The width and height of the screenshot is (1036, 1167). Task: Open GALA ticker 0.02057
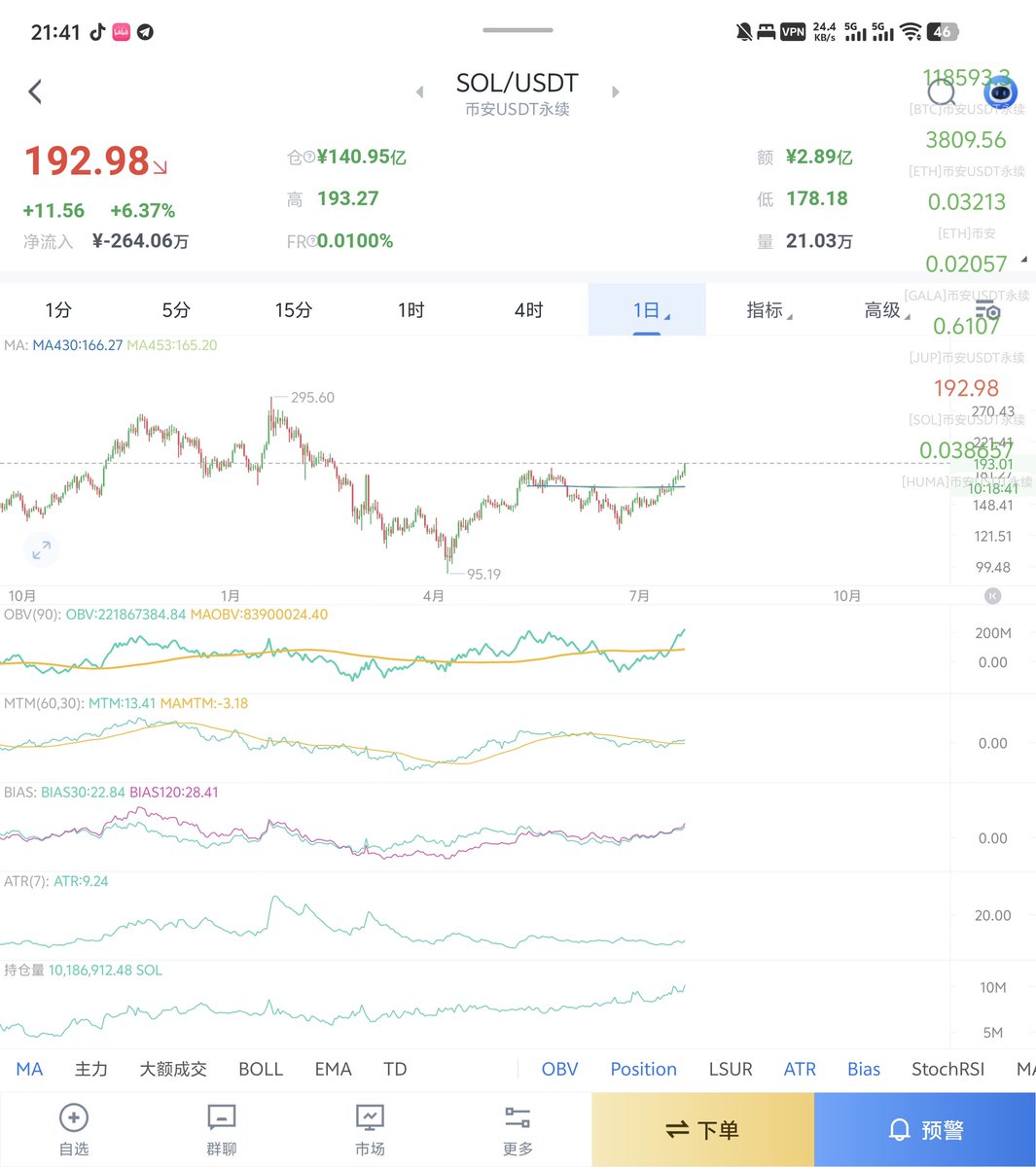tap(966, 265)
